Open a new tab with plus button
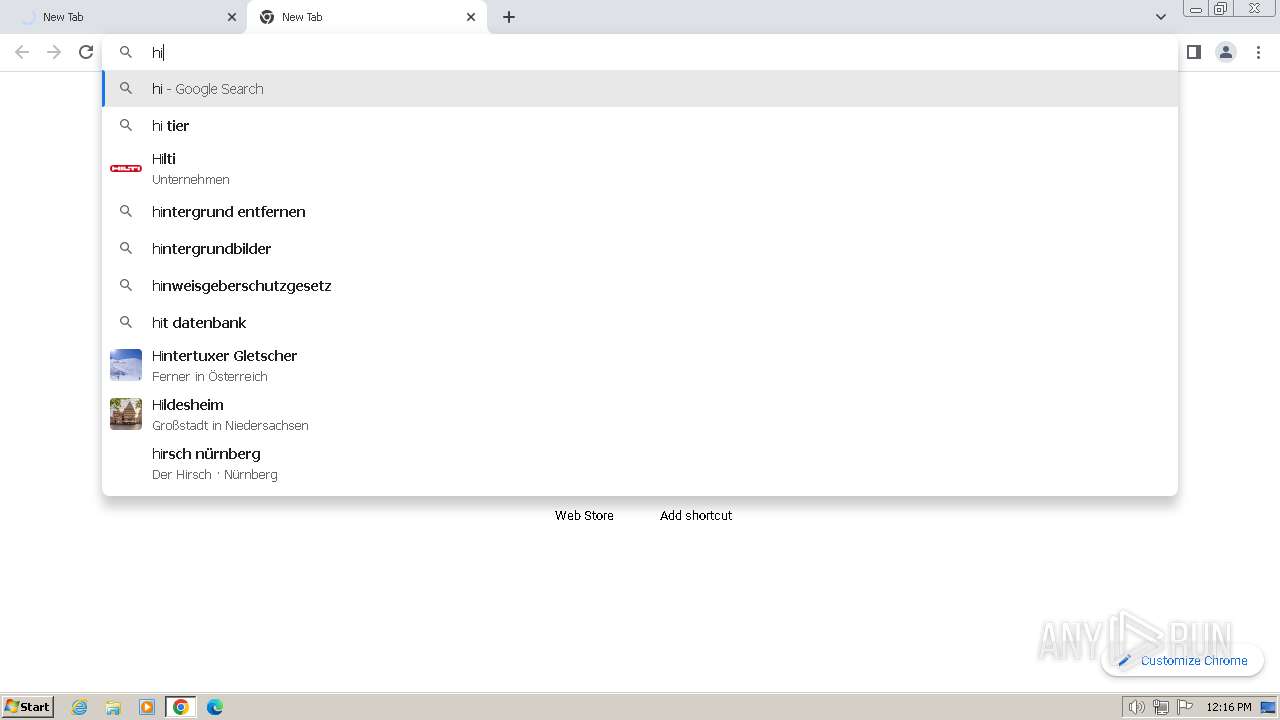1280x720 pixels. 509,17
